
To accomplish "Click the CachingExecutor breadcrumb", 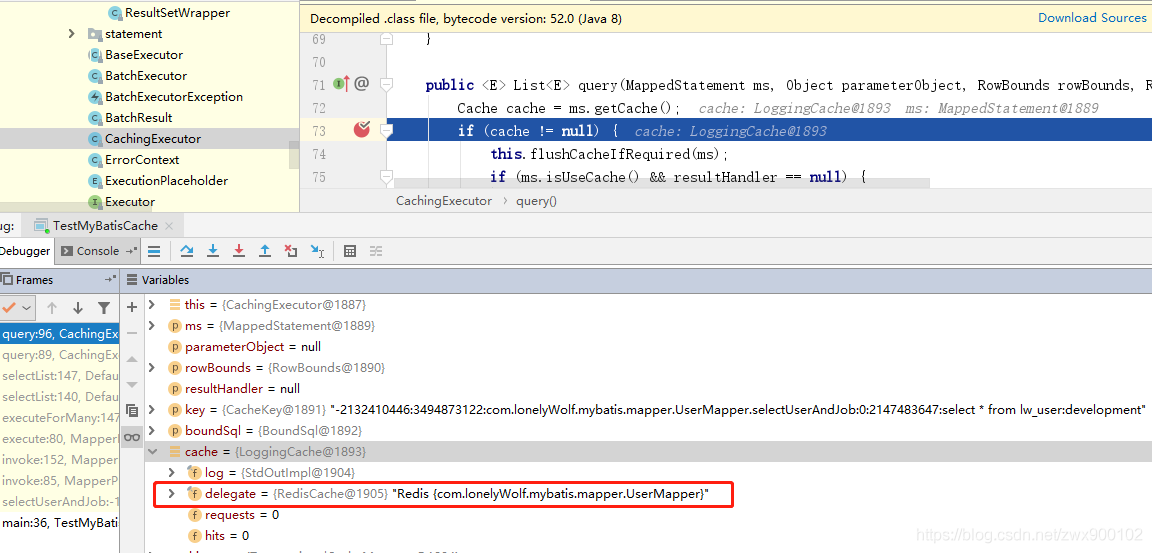I will (x=444, y=200).
